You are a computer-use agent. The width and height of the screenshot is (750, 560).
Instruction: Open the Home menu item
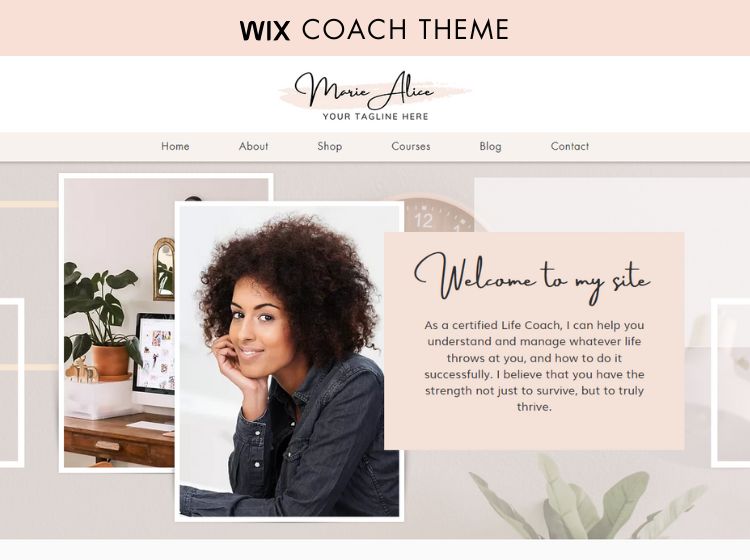click(175, 146)
